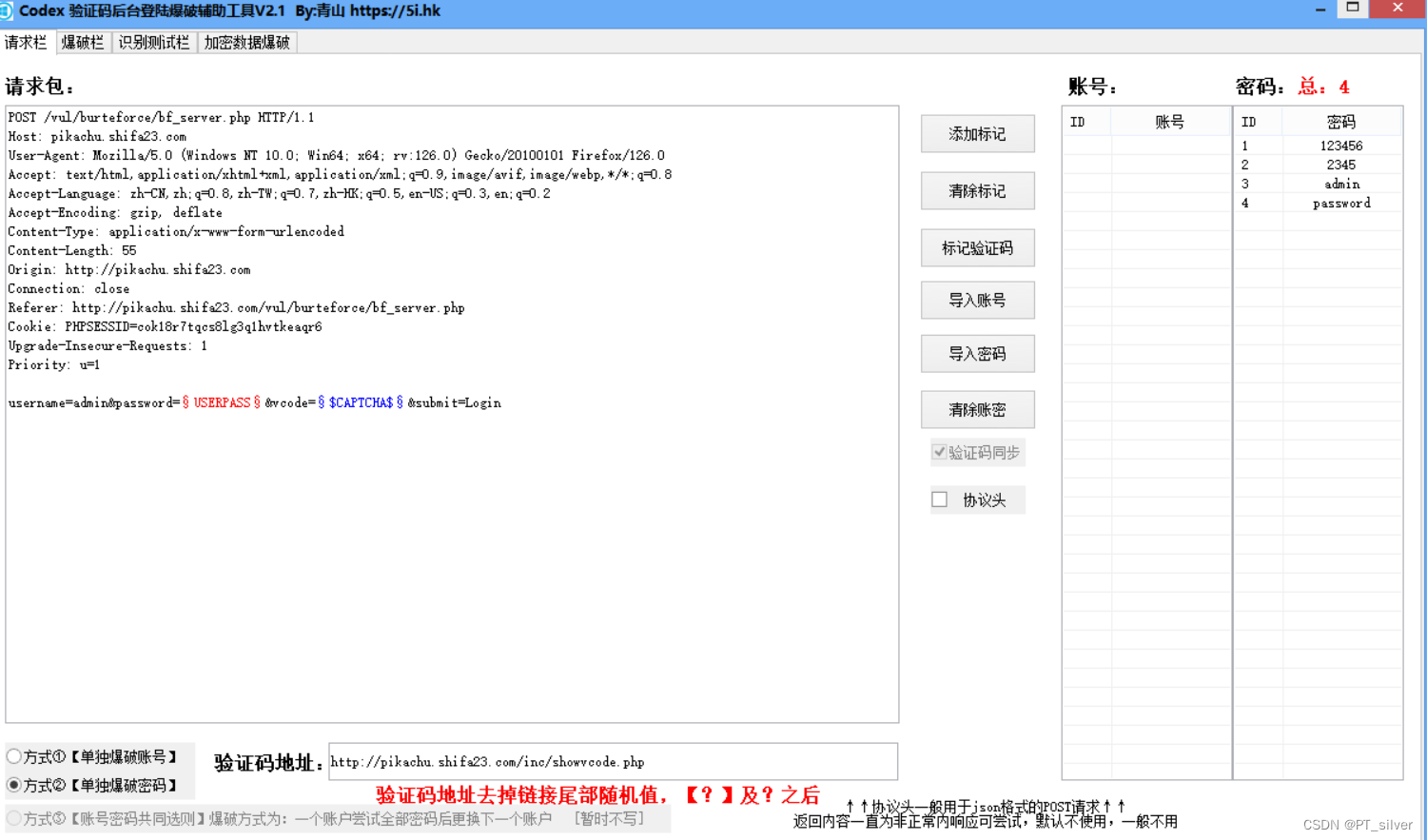Open the 爆破栏 tab

click(x=83, y=43)
